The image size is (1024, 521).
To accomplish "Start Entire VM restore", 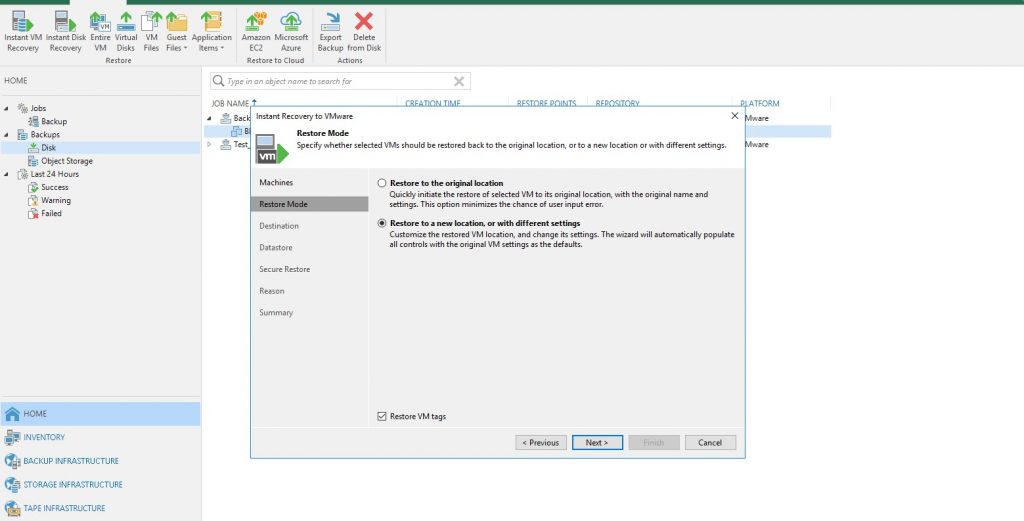I will [x=100, y=31].
